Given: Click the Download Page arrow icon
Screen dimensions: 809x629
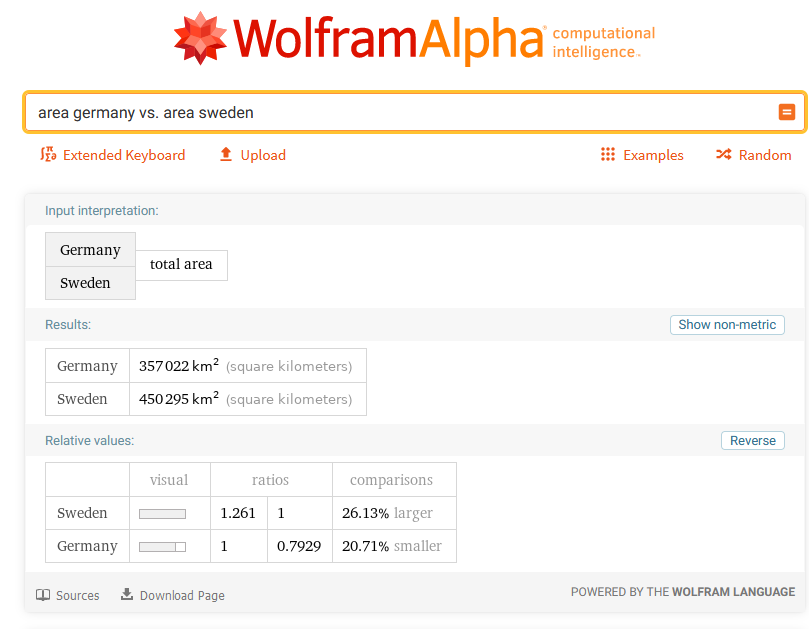Looking at the screenshot, I should coord(127,594).
